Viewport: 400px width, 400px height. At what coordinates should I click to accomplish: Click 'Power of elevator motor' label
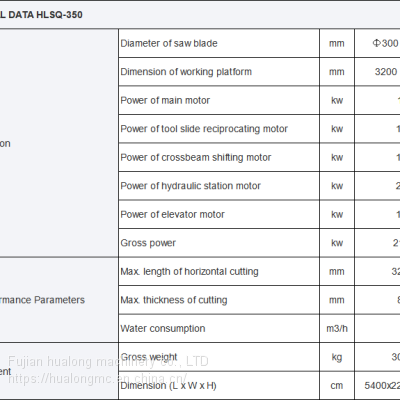point(172,214)
